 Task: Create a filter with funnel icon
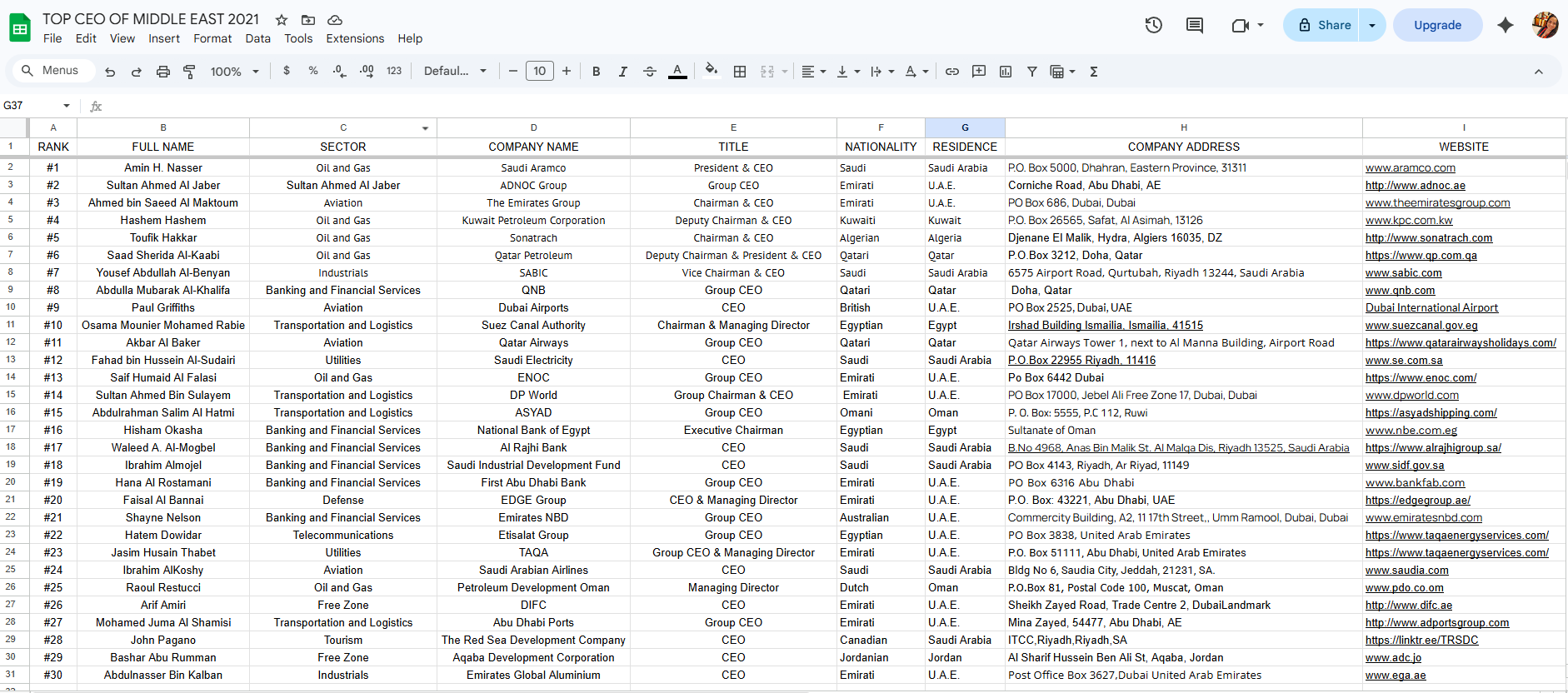pyautogui.click(x=1032, y=72)
